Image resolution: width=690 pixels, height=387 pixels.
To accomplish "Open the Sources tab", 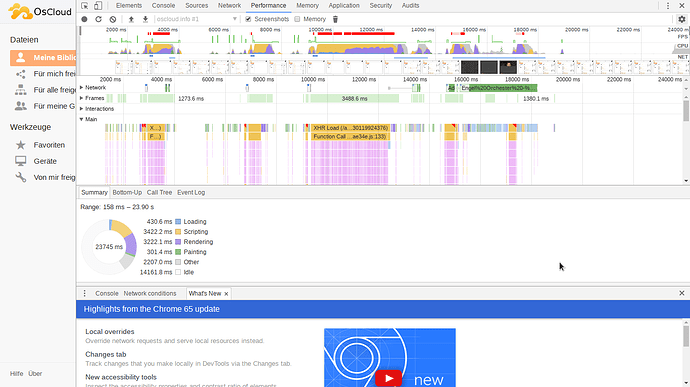I will tap(197, 6).
